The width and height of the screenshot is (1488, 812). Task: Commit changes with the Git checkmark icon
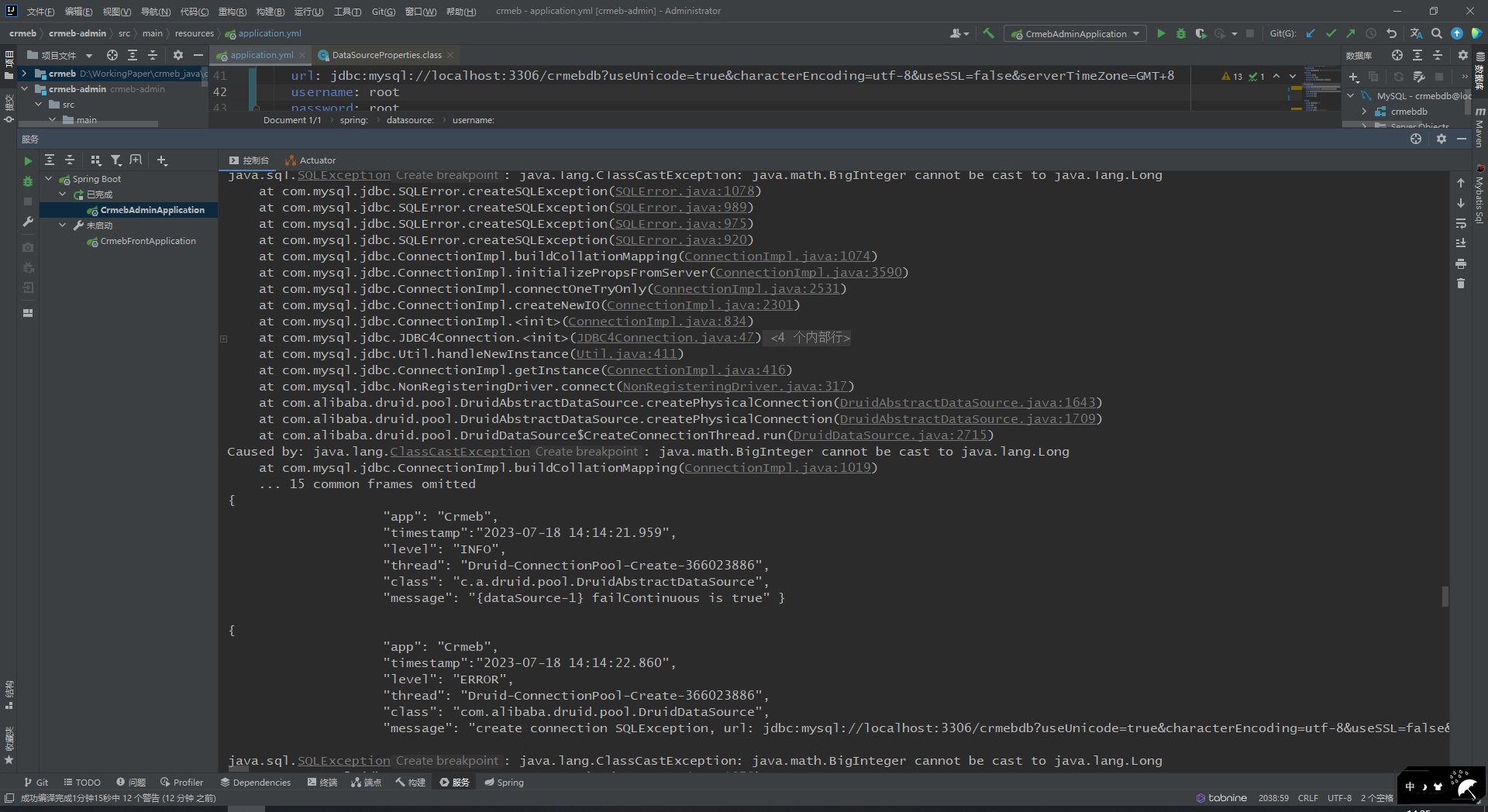click(x=1331, y=33)
